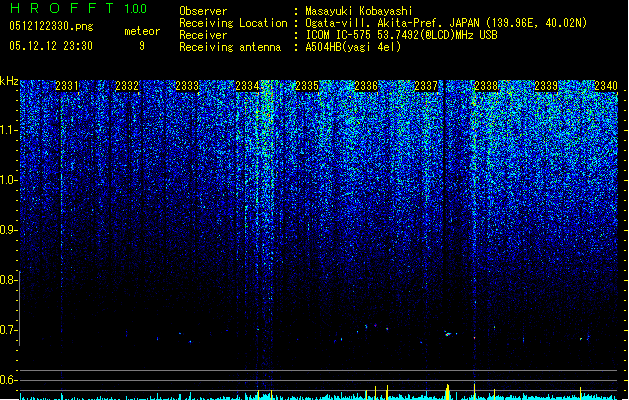Viewport: 629px width, 400px height.
Task: Click the tallest yellow intensity peak near 2337
Action: (448, 392)
